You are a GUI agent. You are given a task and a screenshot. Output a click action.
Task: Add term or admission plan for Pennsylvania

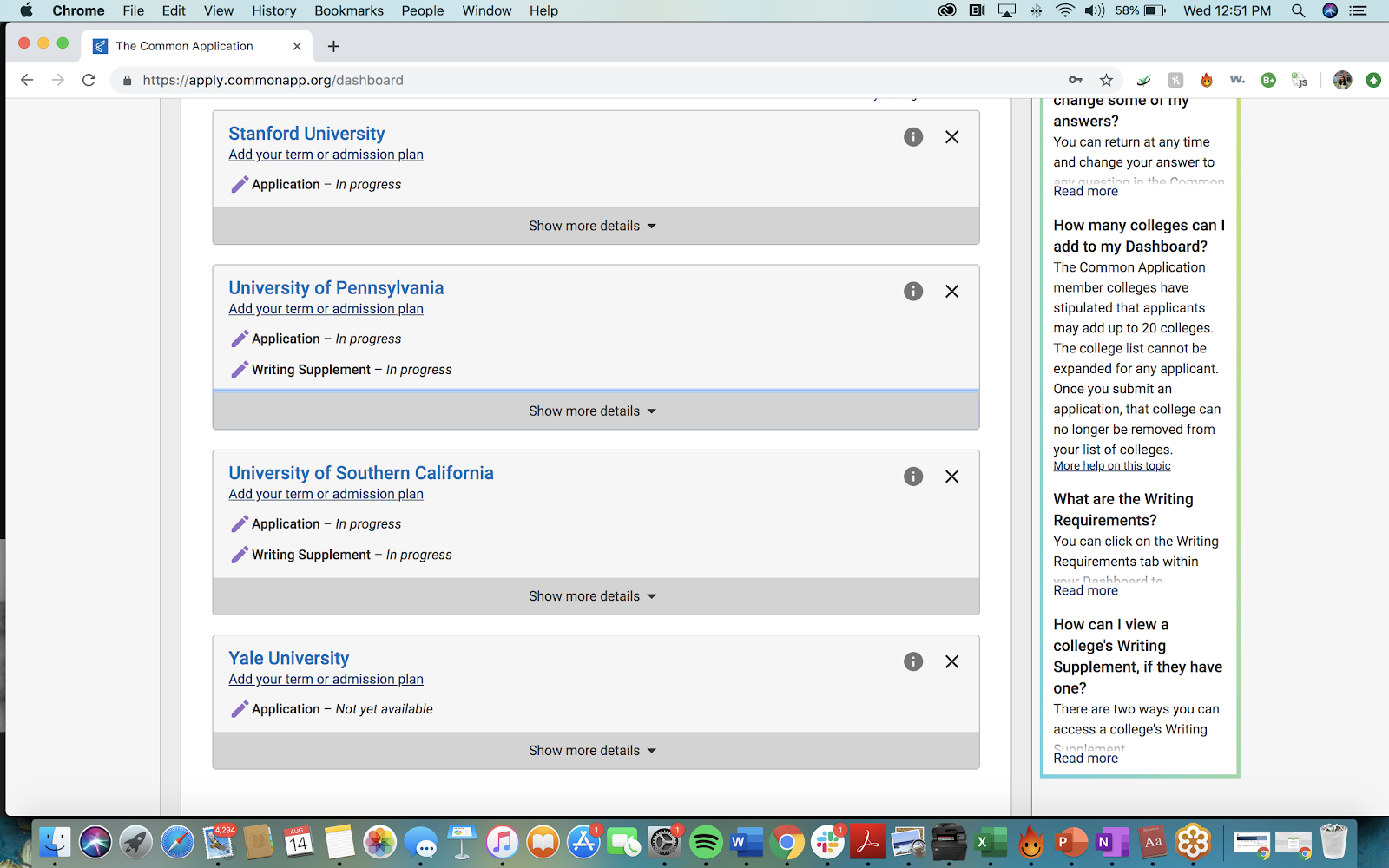pos(326,309)
